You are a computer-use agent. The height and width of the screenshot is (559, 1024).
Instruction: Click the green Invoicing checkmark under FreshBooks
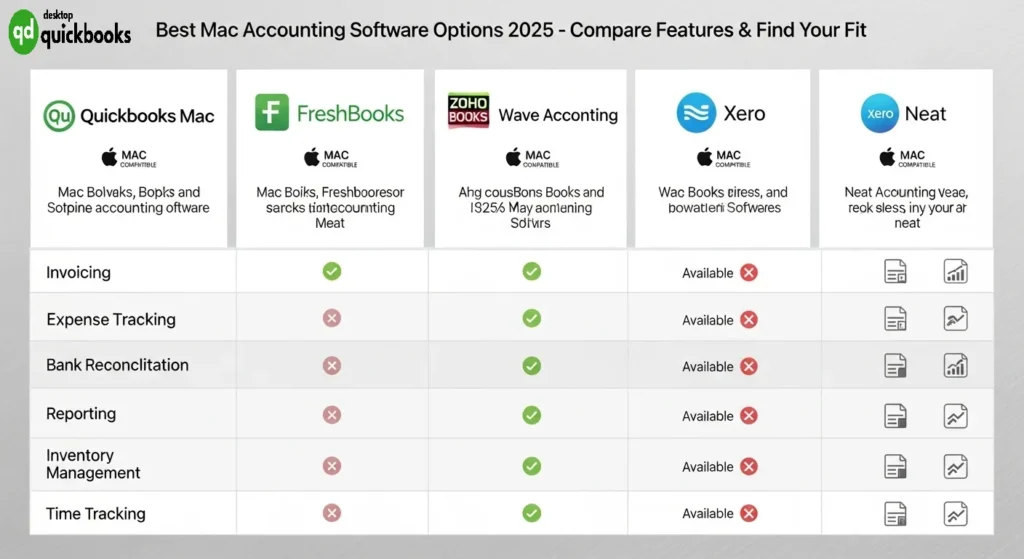pyautogui.click(x=332, y=271)
